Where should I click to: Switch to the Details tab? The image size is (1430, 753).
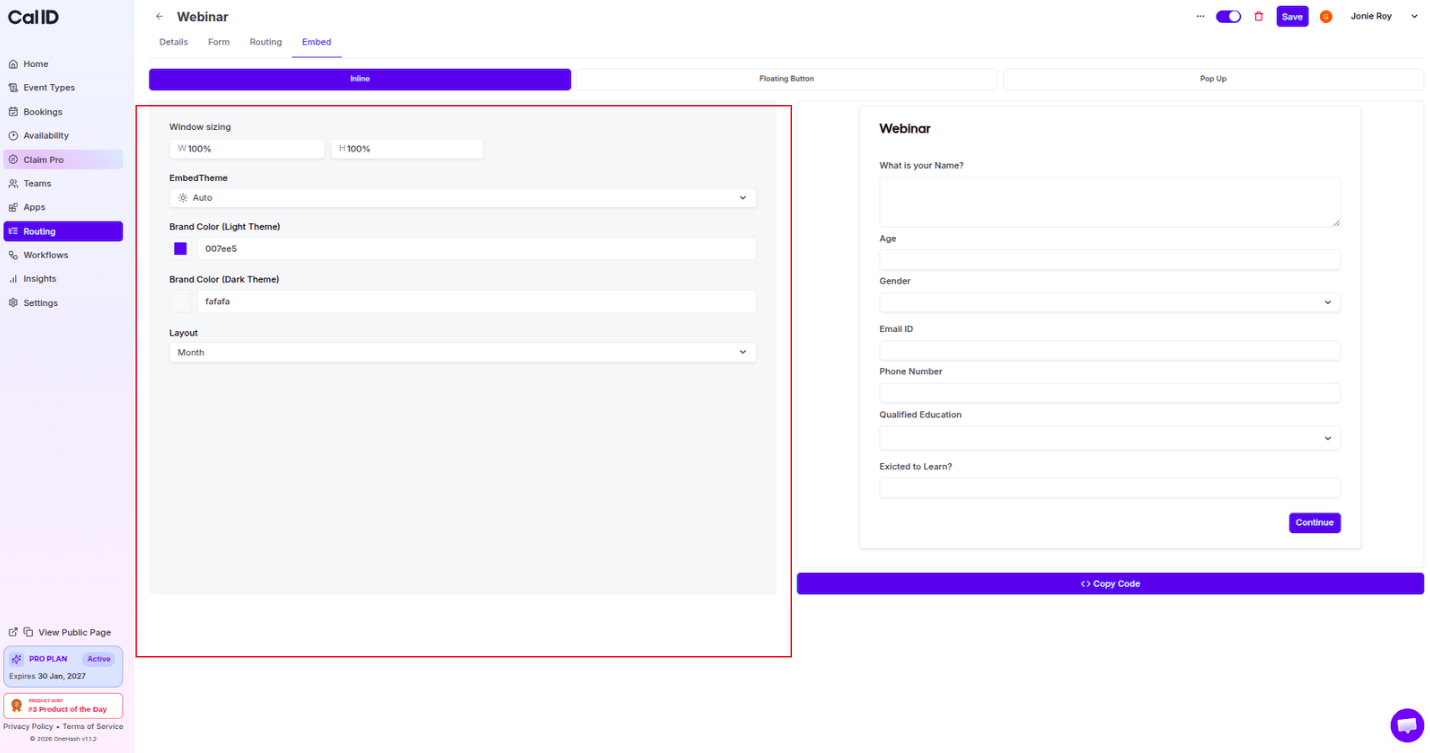click(173, 42)
